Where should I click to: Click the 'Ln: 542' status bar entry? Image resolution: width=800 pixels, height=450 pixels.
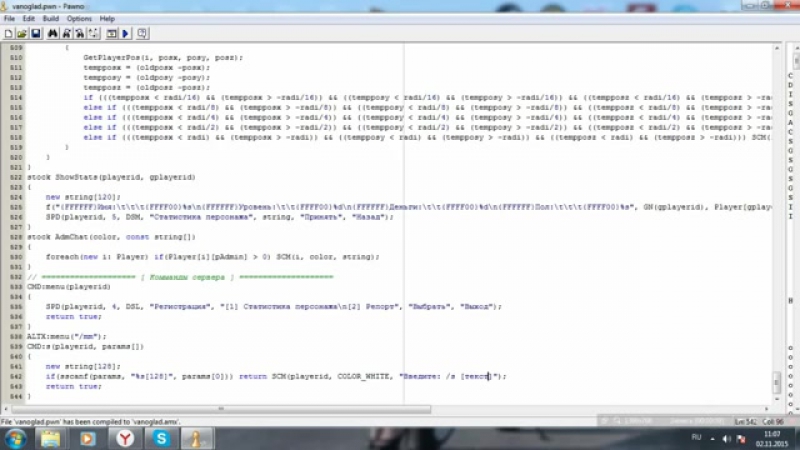(x=745, y=422)
